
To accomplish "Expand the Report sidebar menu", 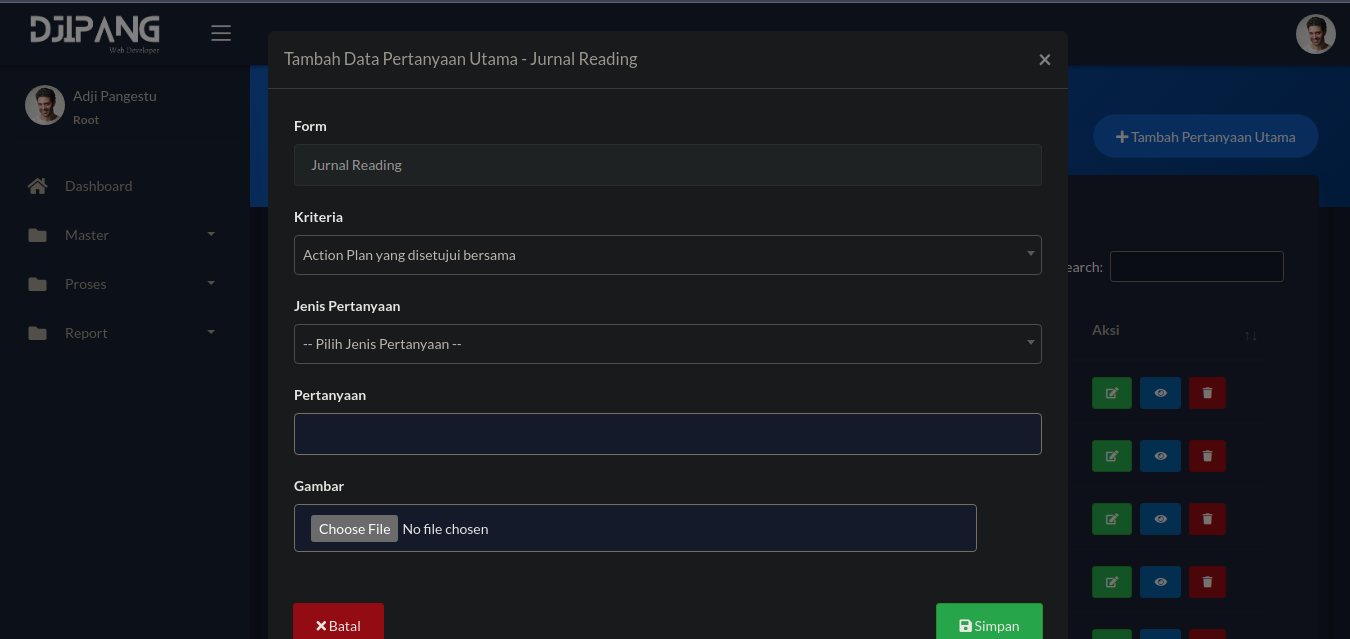I will 120,333.
